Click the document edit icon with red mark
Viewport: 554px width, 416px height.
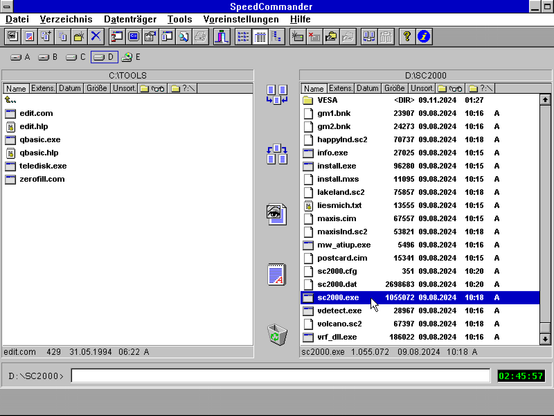click(x=29, y=36)
